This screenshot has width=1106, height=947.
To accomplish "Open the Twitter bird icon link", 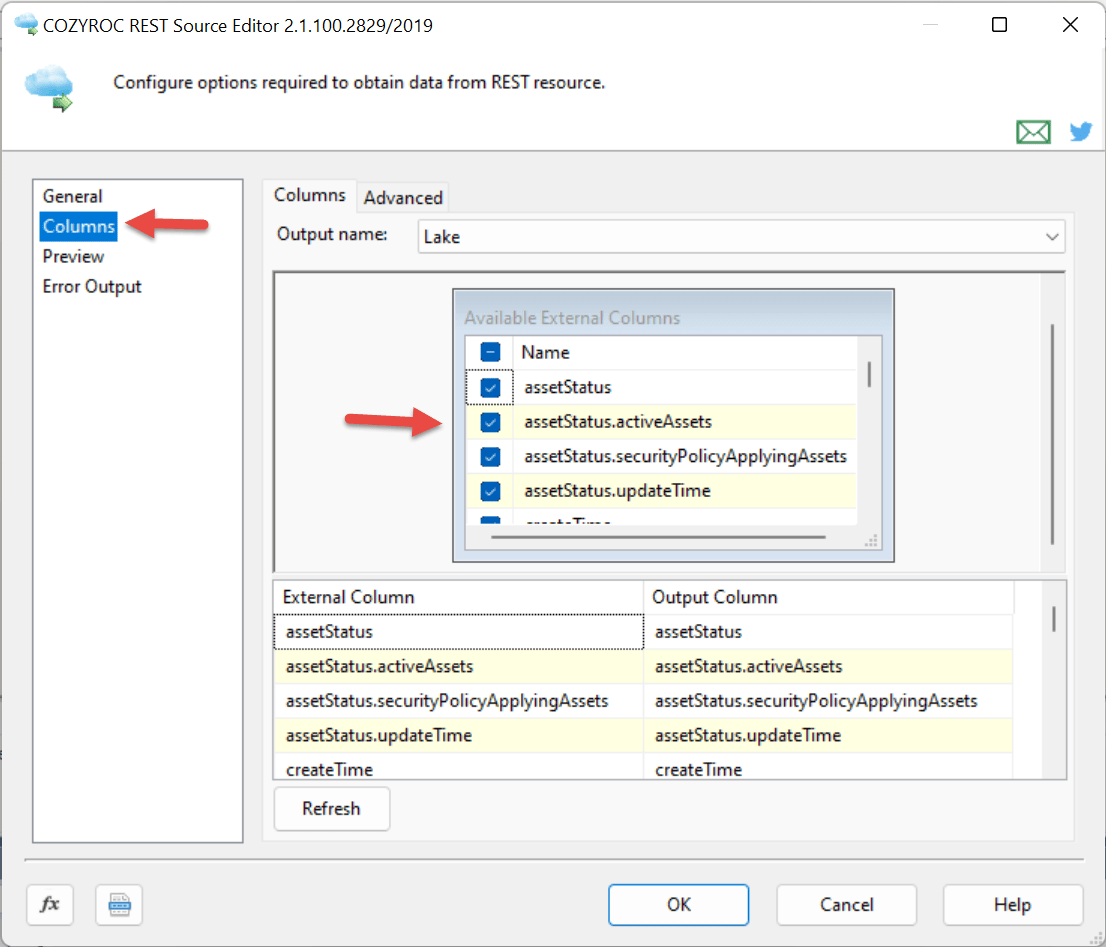I will pyautogui.click(x=1080, y=131).
